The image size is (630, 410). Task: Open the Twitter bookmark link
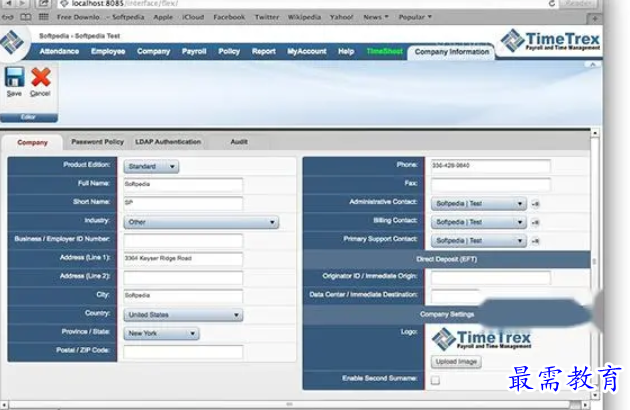pos(267,17)
